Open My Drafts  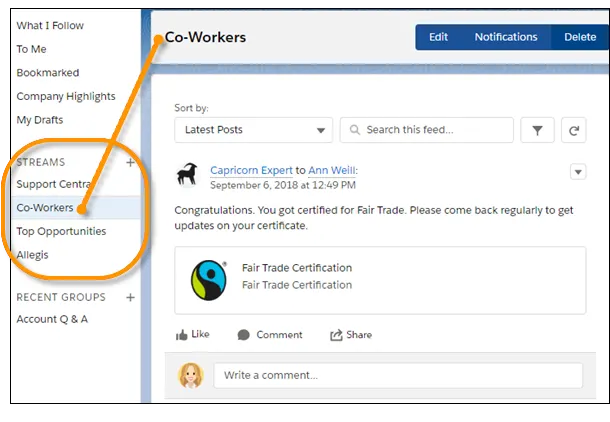click(40, 120)
